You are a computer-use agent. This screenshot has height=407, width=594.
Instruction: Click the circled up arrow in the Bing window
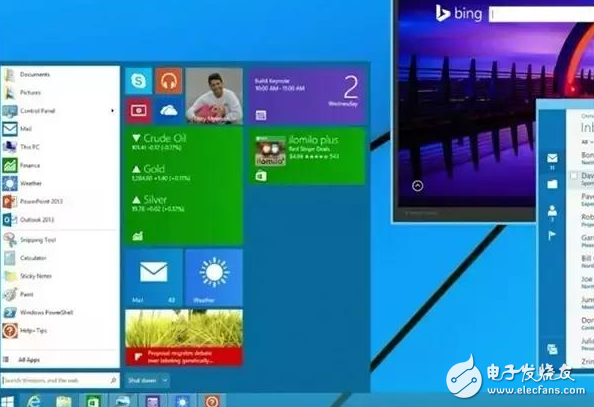click(417, 186)
